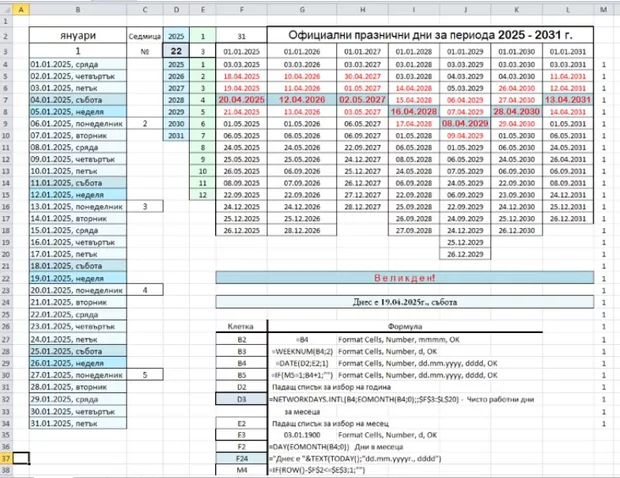Select cell '04.01.2025, събота'

tap(78, 100)
